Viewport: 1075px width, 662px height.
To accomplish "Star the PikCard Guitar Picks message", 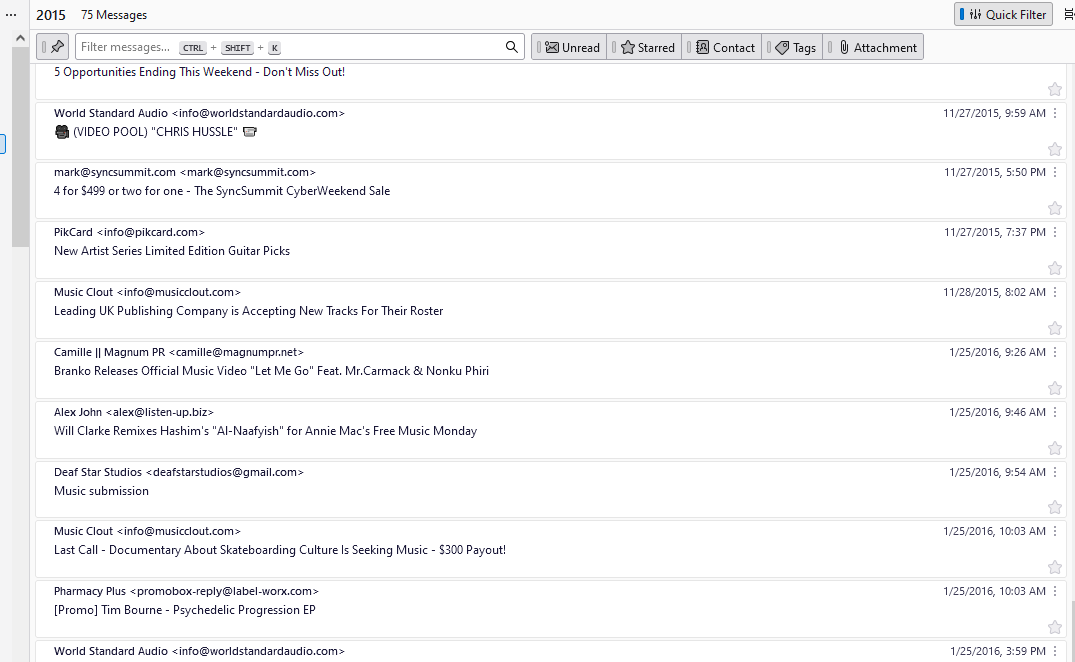I will [x=1054, y=268].
